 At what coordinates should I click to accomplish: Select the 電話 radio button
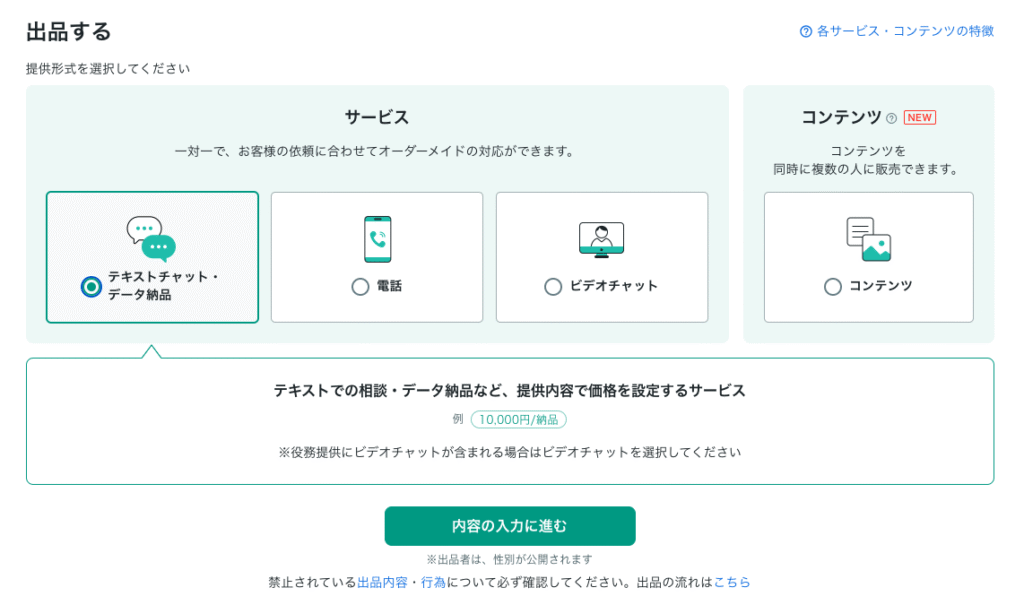tap(360, 286)
